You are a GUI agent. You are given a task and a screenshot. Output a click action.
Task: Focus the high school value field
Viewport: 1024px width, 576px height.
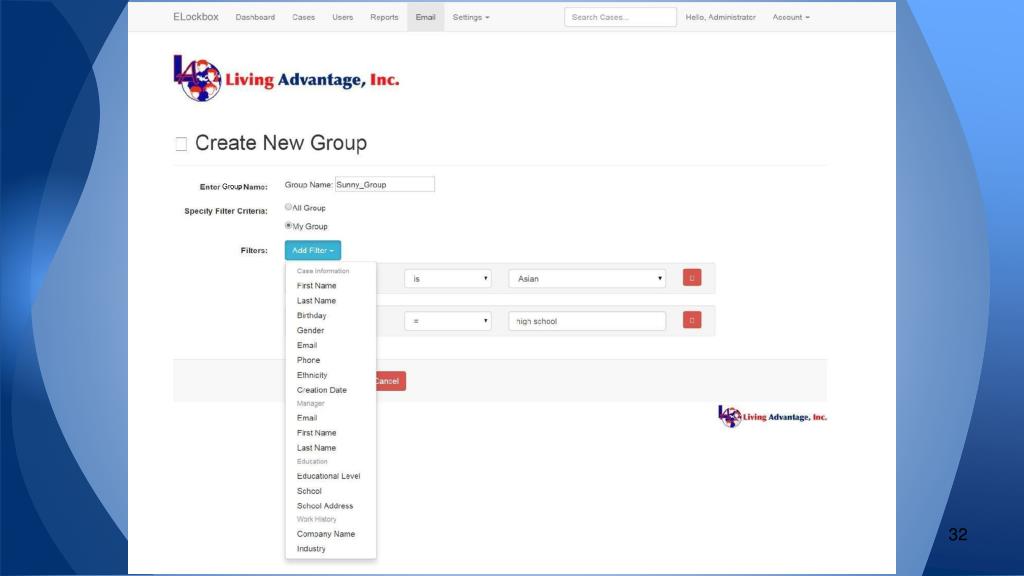click(x=586, y=321)
